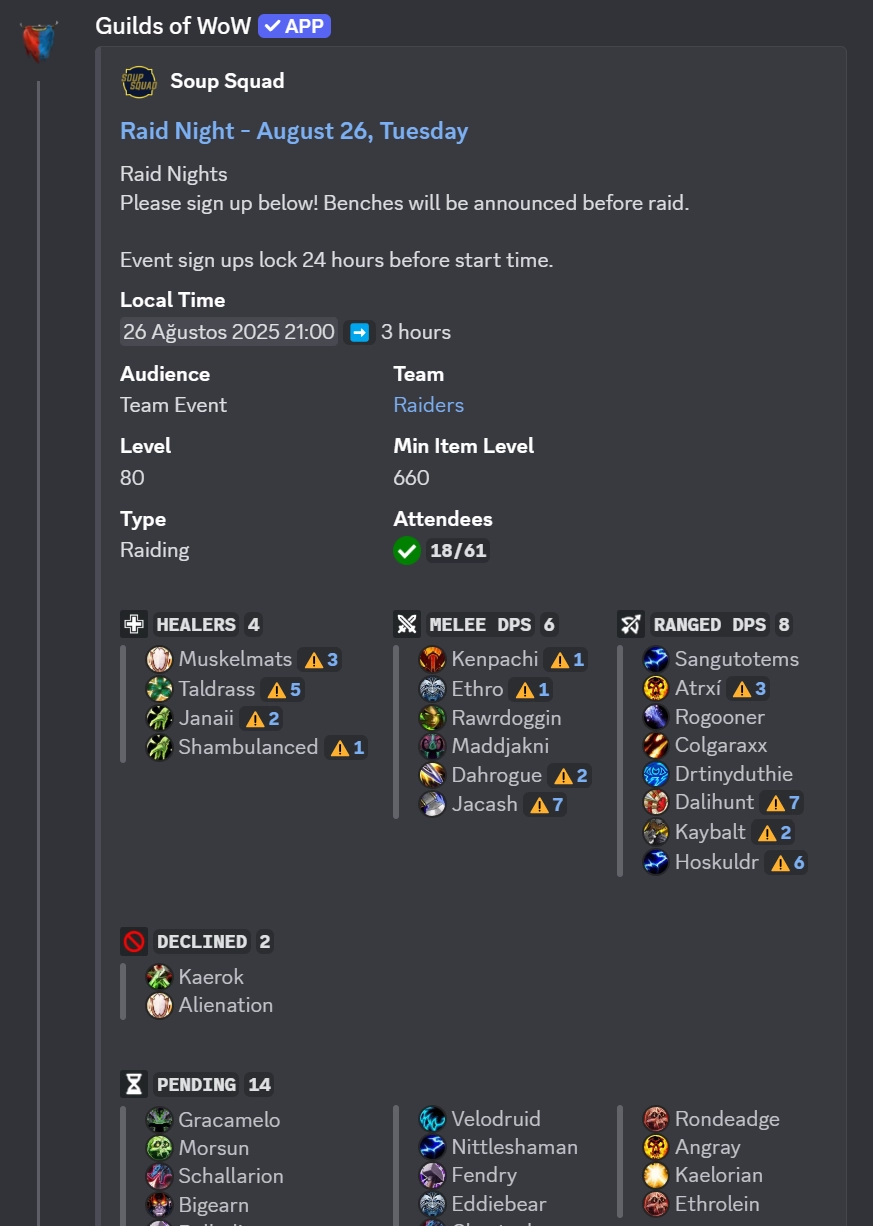Viewport: 873px width, 1226px height.
Task: Click the Raiders team link
Action: click(x=429, y=405)
